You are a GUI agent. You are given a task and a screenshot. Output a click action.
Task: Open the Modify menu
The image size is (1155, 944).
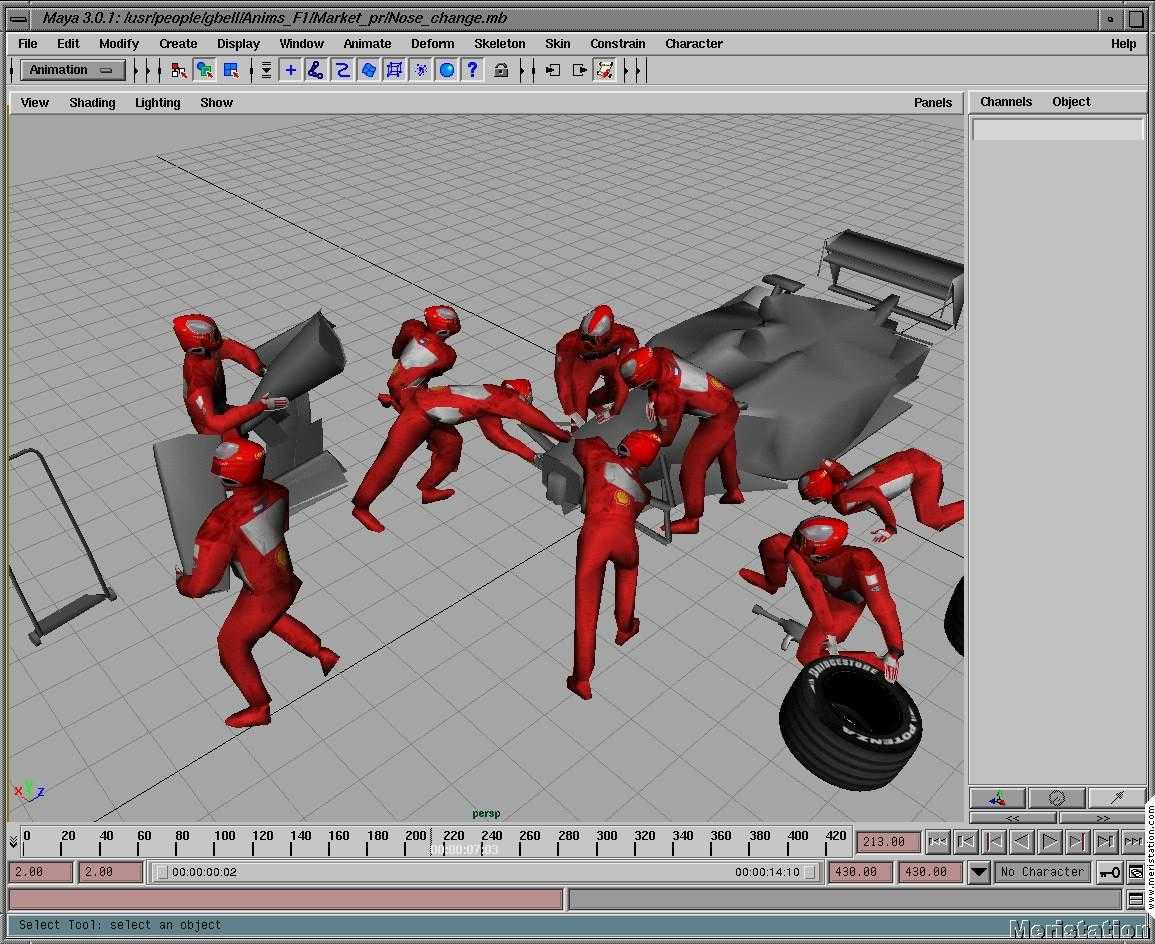tap(119, 43)
